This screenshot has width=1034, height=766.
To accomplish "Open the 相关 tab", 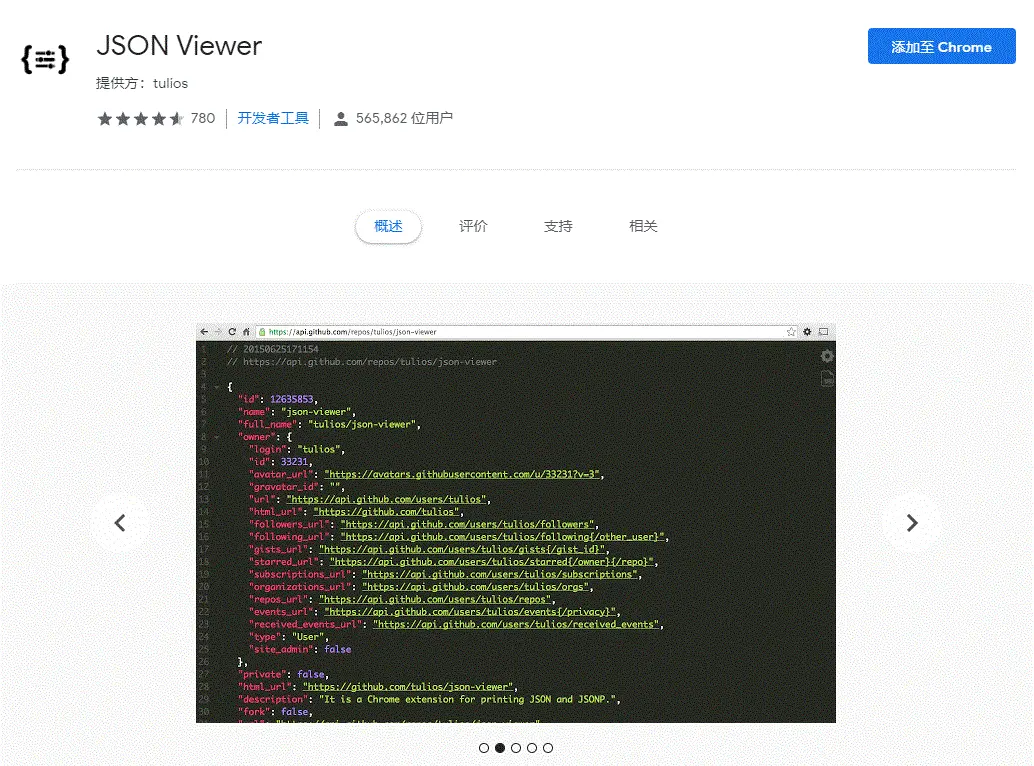I will 643,226.
